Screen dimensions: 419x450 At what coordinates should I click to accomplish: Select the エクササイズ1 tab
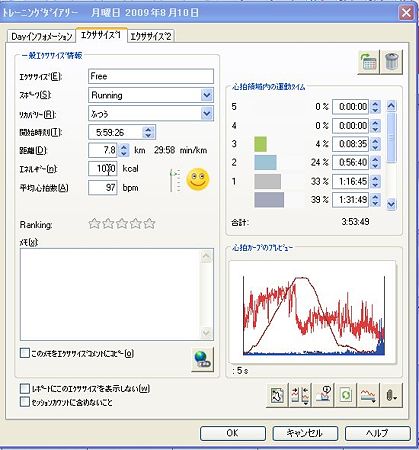coord(101,35)
